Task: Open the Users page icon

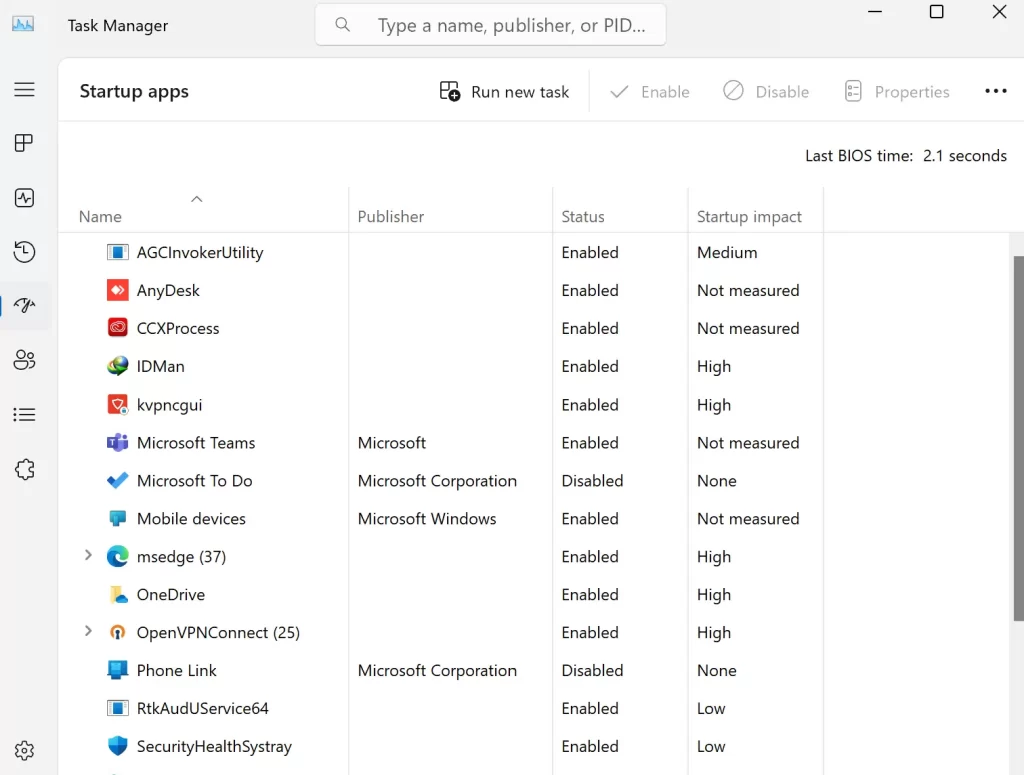Action: 24,360
